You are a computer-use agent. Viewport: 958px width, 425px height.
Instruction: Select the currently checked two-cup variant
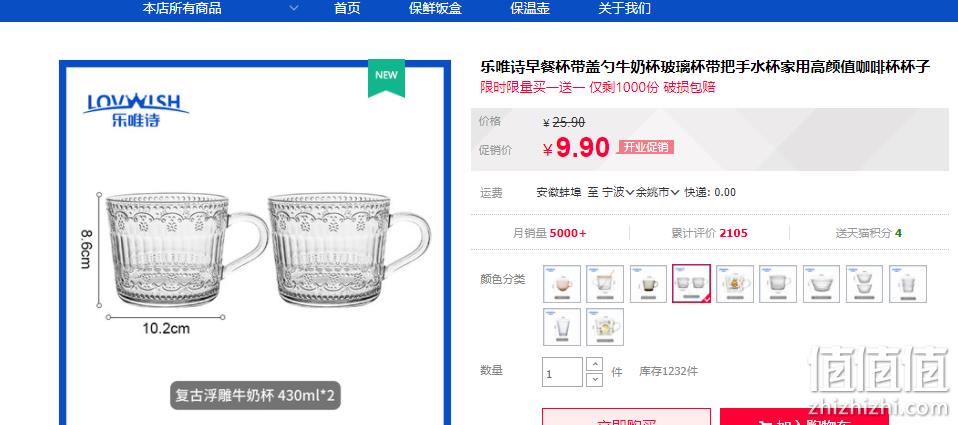coord(692,284)
